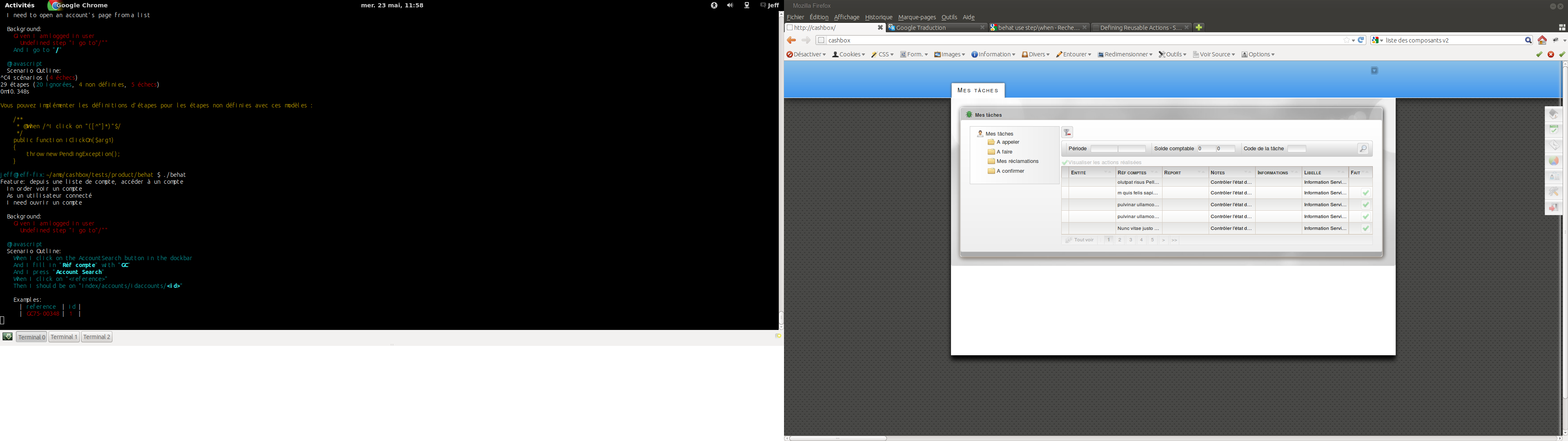
Task: Go to last page with >> button
Action: [x=1174, y=241]
